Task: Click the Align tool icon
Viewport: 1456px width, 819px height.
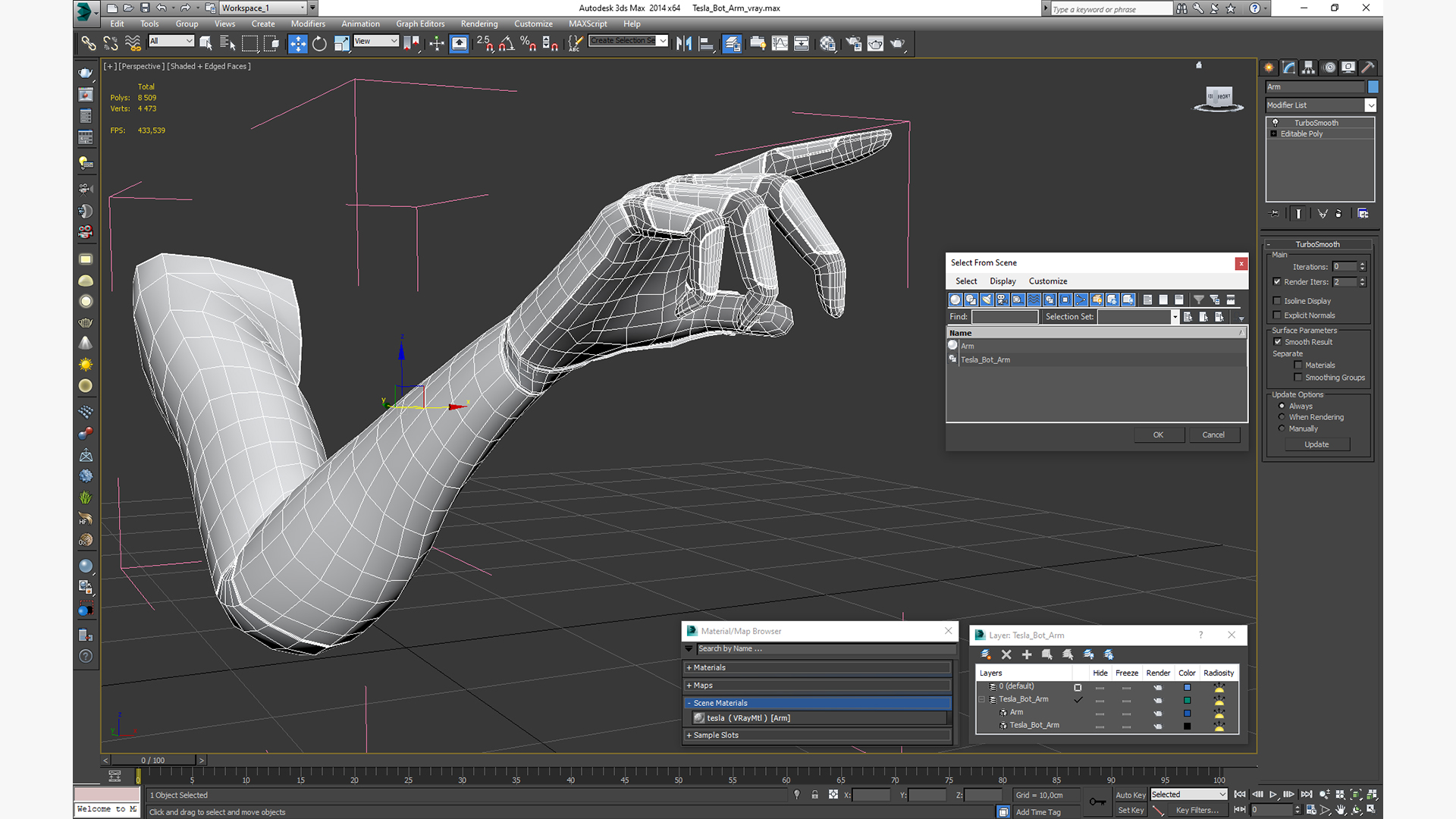Action: 706,44
